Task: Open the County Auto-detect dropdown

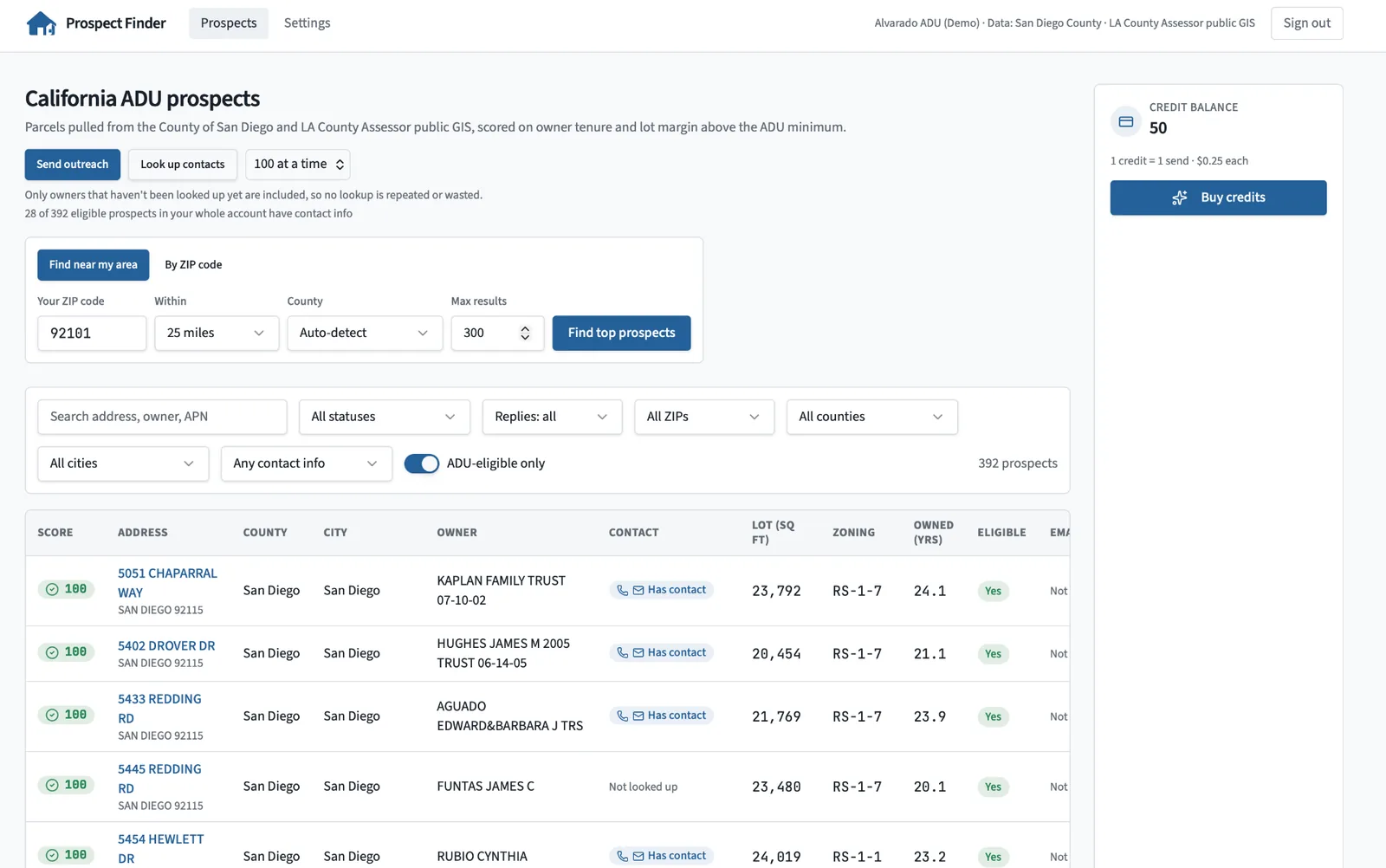Action: [365, 333]
